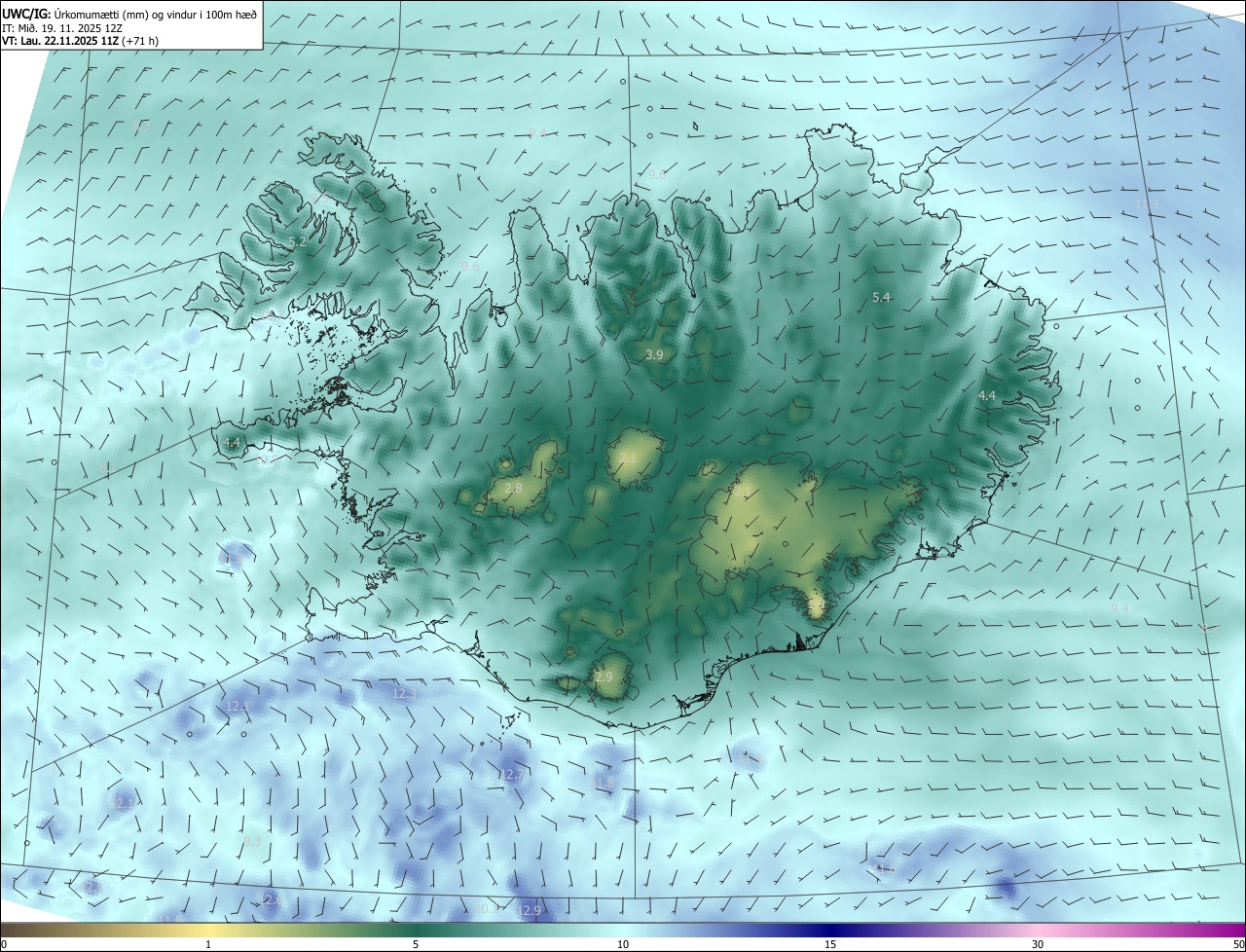Viewport: 1246px width, 952px height.
Task: Click the 2.8 value on the western glacier
Action: click(x=513, y=488)
